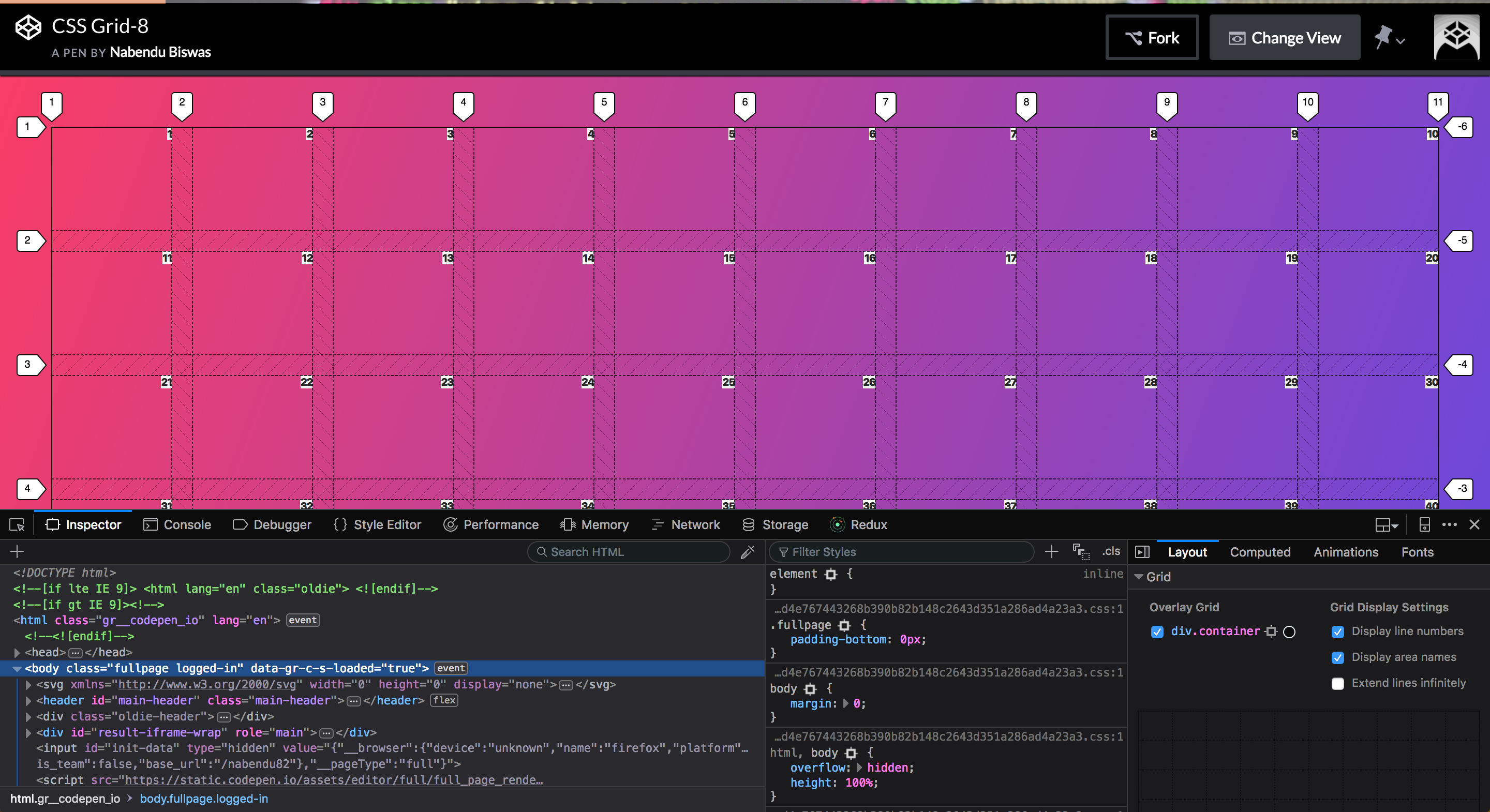Click the event badge on html element
The image size is (1490, 812).
(303, 620)
